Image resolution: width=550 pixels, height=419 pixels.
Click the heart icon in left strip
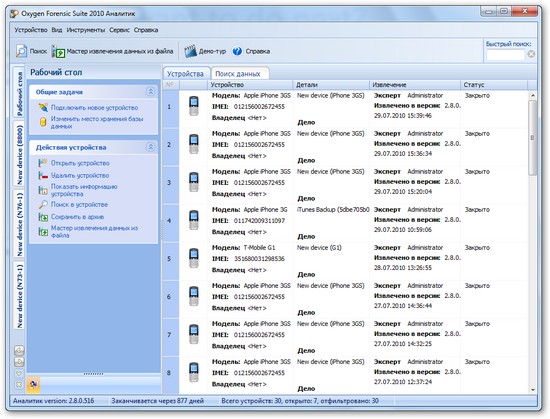click(x=19, y=373)
